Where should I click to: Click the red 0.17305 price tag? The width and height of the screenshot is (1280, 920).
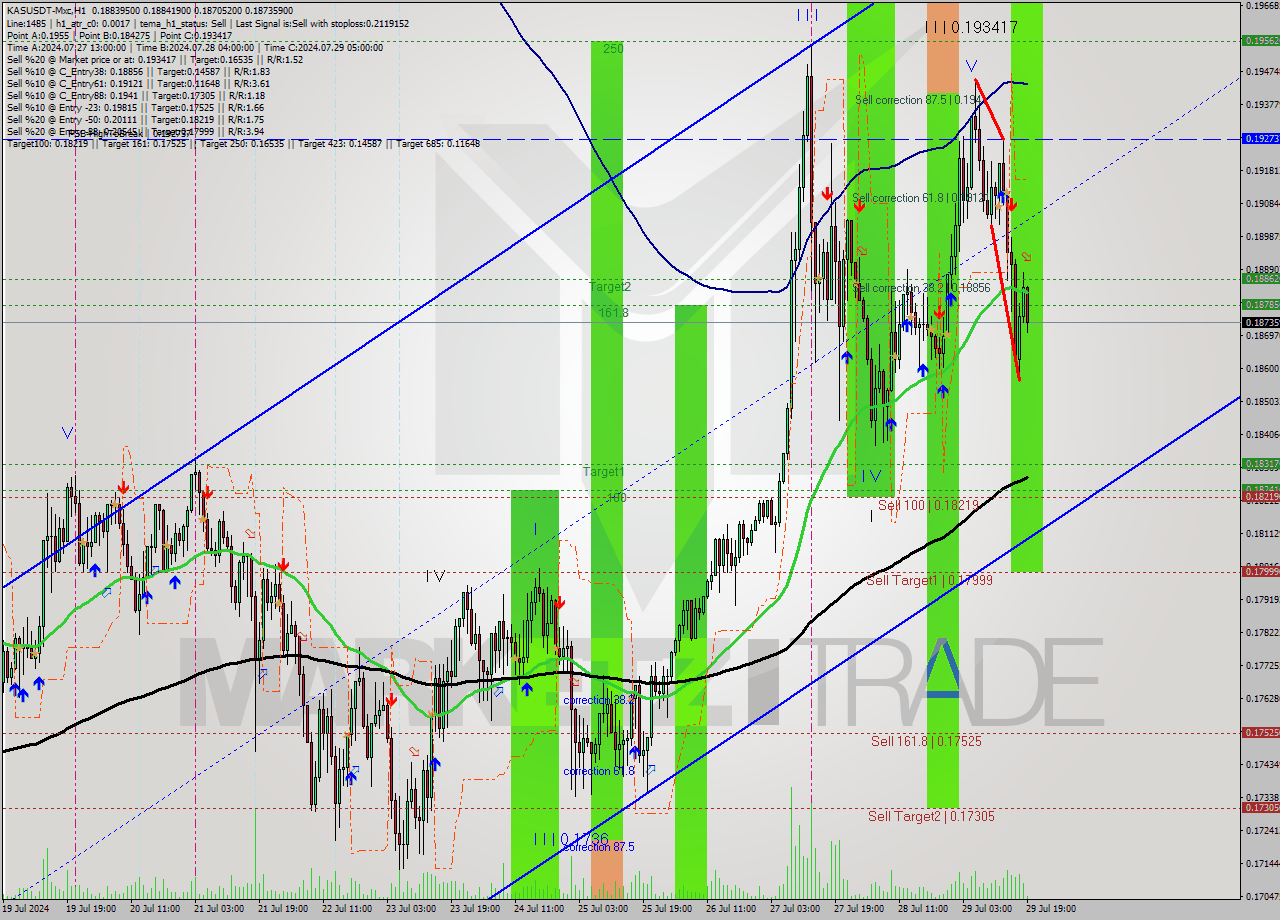[1260, 808]
